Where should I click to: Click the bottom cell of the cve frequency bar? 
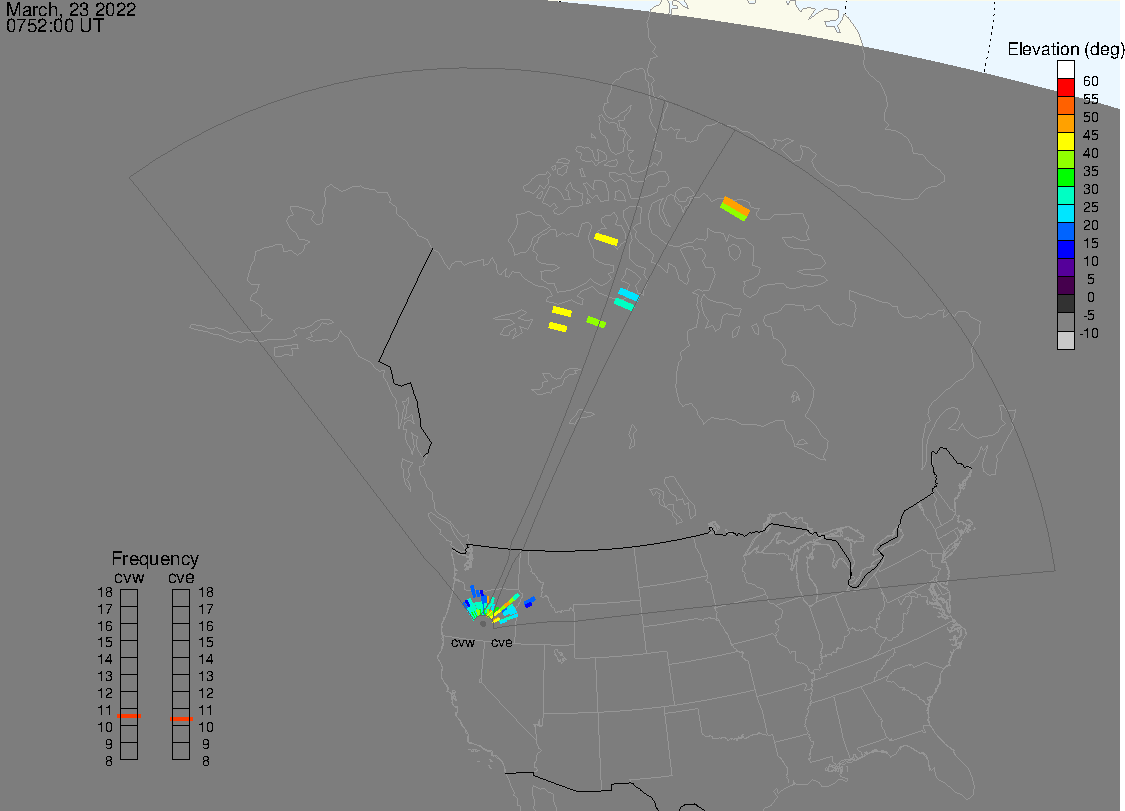pyautogui.click(x=181, y=751)
